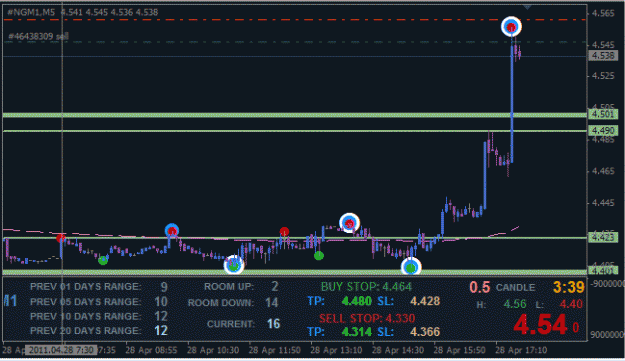
Task: Select the 28 Apr 10:30 time label
Action: point(213,350)
